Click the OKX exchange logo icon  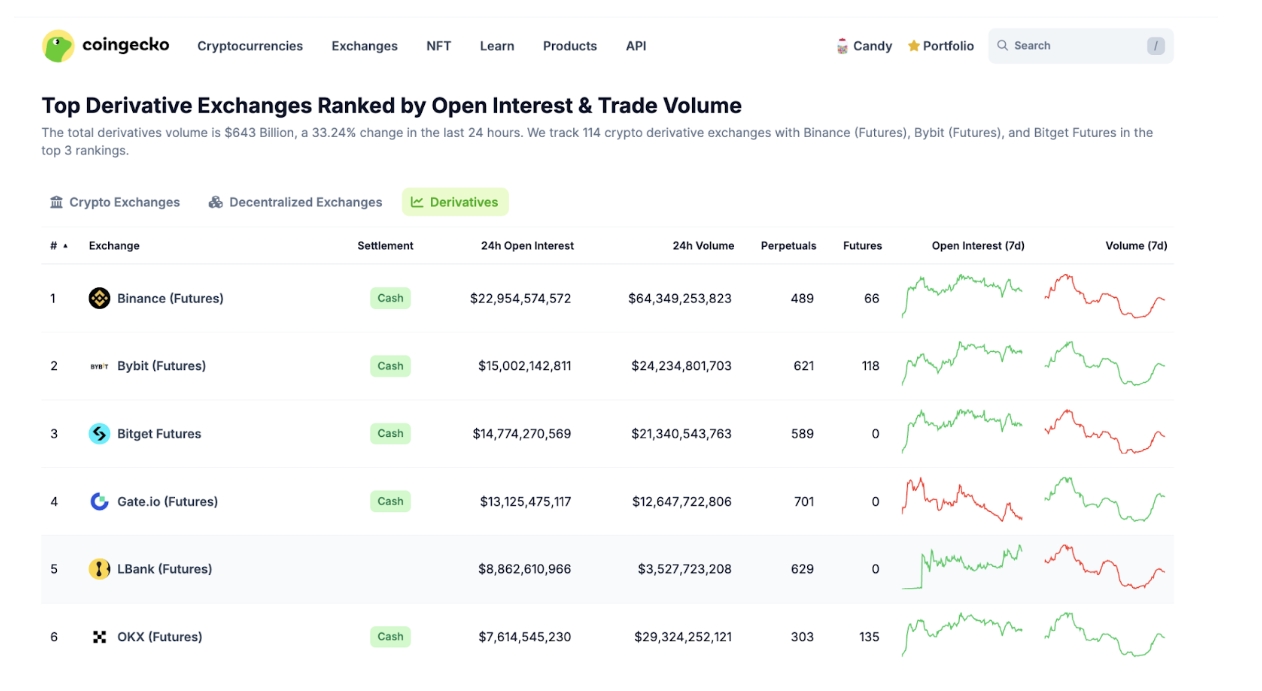coord(99,637)
